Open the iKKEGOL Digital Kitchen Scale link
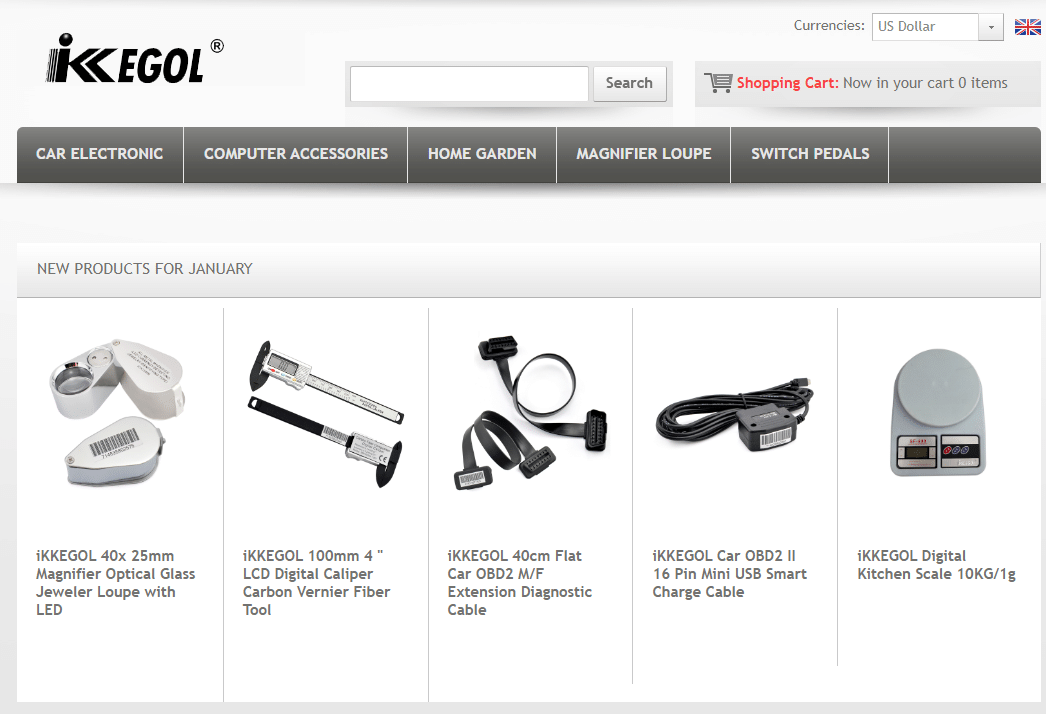 click(x=936, y=565)
